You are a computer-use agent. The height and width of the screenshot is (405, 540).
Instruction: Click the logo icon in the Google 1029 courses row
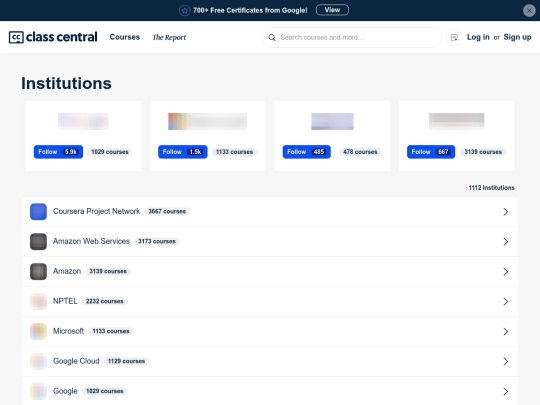pos(38,391)
